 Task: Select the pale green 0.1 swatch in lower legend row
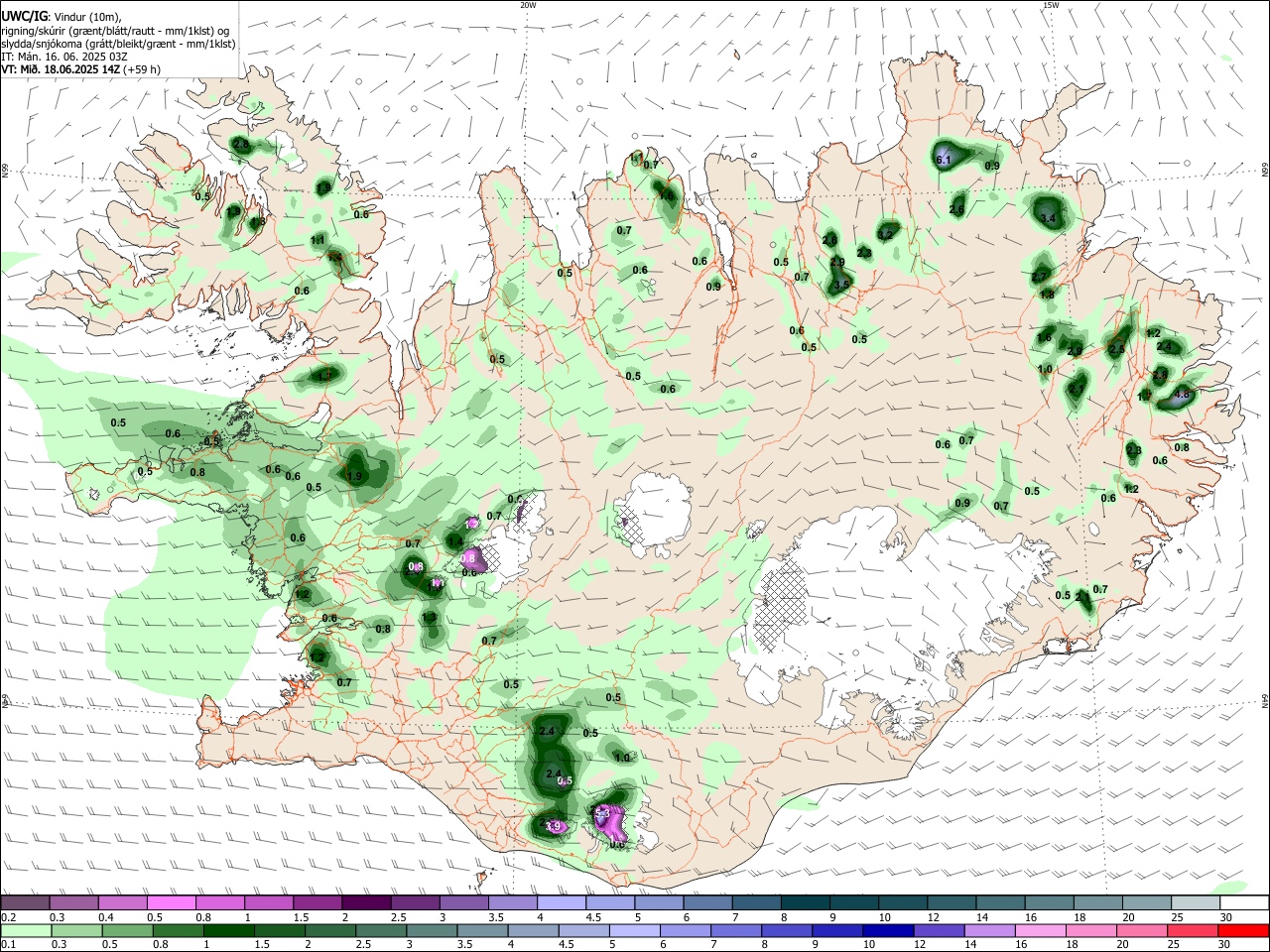coord(25,931)
